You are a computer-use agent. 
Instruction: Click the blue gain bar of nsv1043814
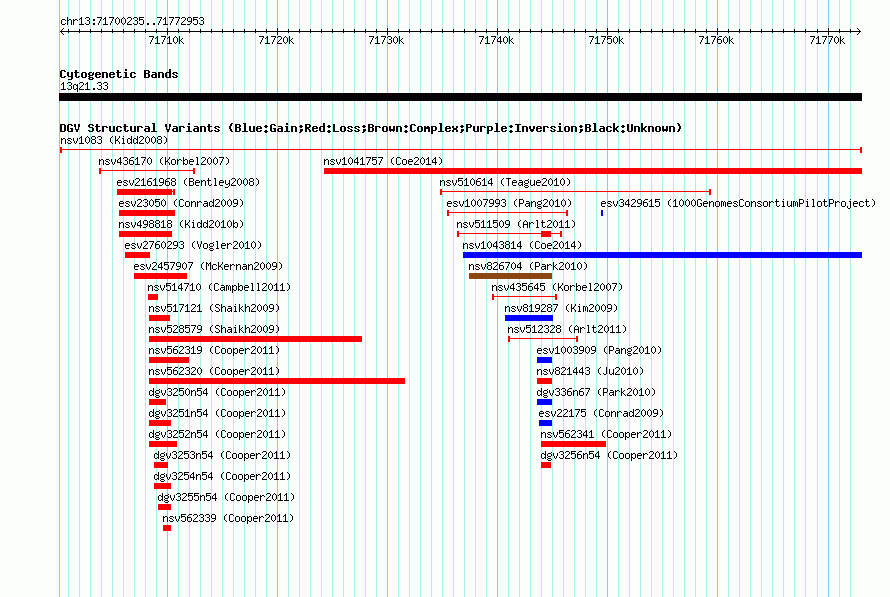coord(662,255)
